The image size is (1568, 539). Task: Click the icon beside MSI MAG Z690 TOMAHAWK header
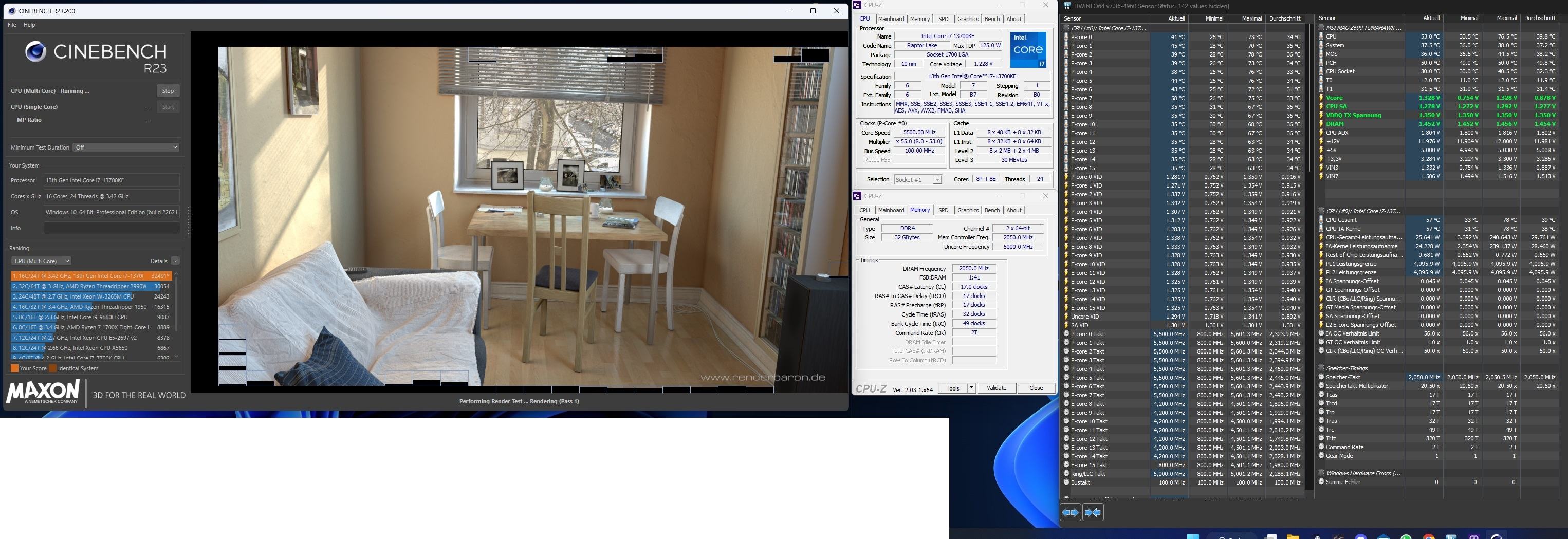pyautogui.click(x=1321, y=27)
